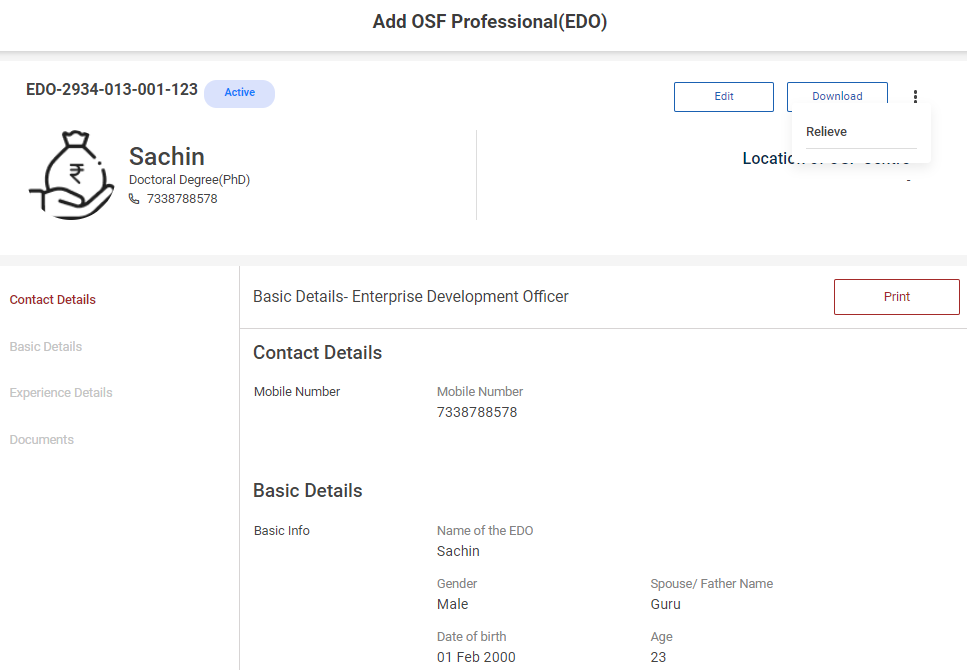This screenshot has height=670, width=967.
Task: Open the Experience Details section
Action: point(61,393)
